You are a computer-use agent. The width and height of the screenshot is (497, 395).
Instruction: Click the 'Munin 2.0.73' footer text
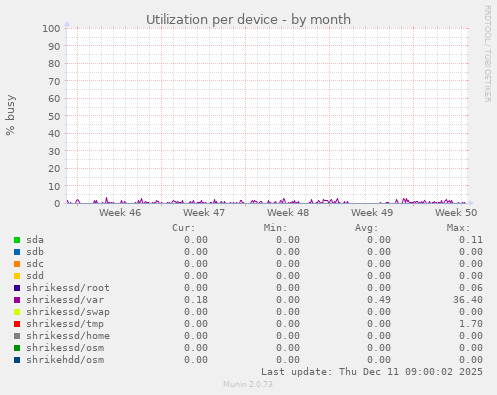248,384
